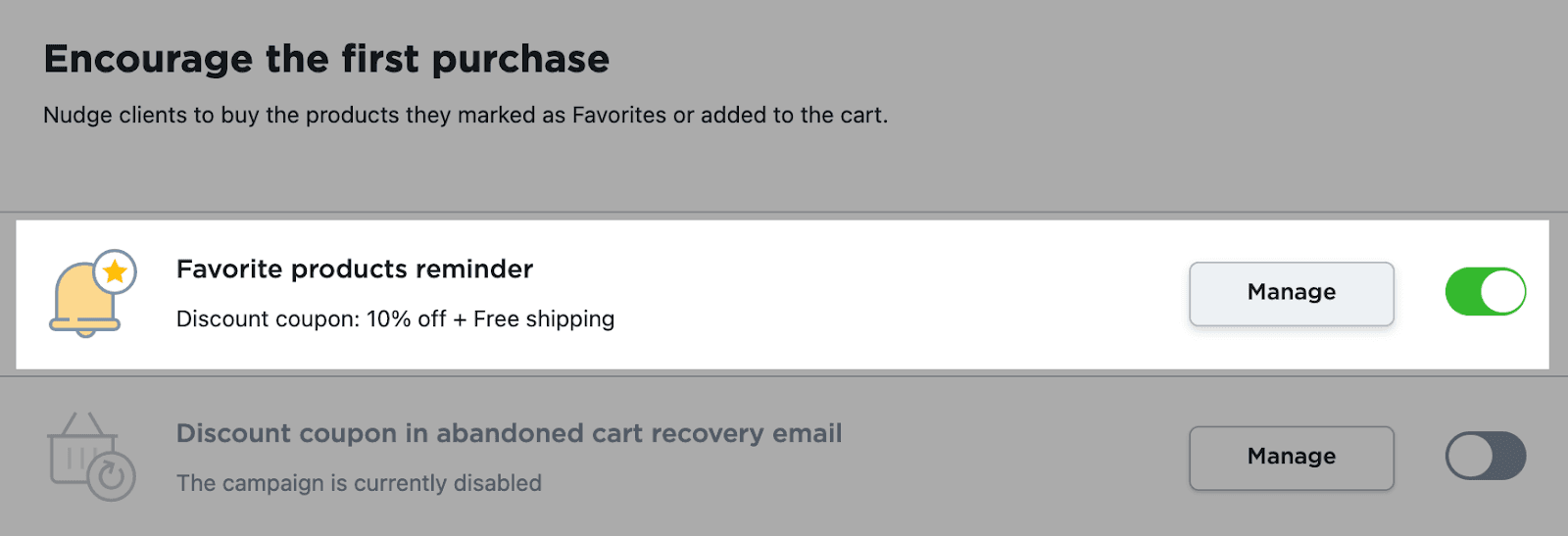Enable the abandoned cart recovery email toggle
Screen dimensions: 1568x536
[1485, 457]
